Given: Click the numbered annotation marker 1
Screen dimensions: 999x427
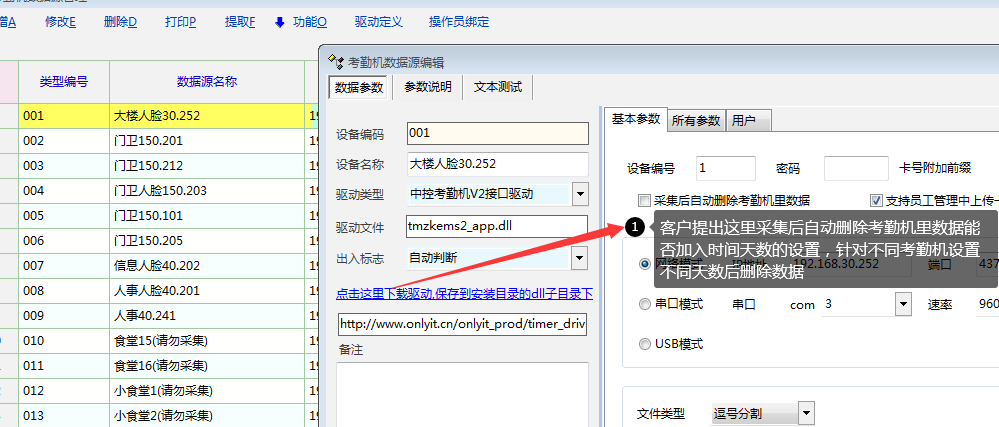Looking at the screenshot, I should pos(634,228).
